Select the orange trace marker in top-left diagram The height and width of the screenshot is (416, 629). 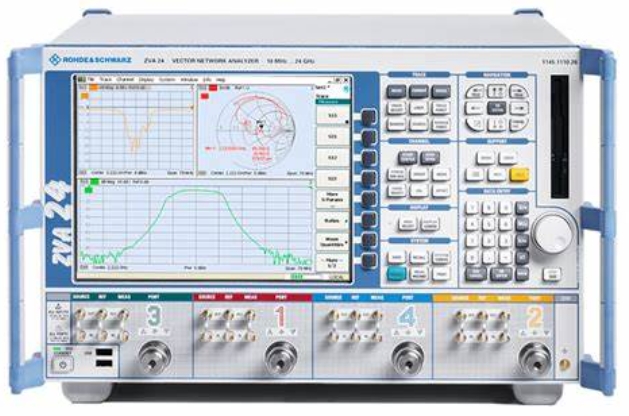(92, 88)
